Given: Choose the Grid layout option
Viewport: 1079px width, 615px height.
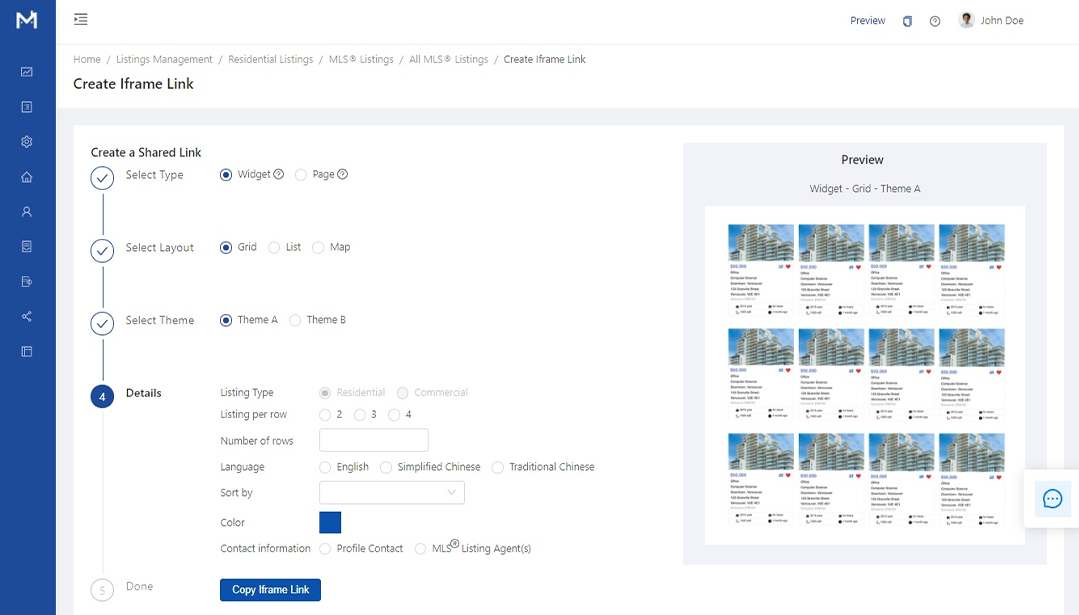Looking at the screenshot, I should 226,248.
